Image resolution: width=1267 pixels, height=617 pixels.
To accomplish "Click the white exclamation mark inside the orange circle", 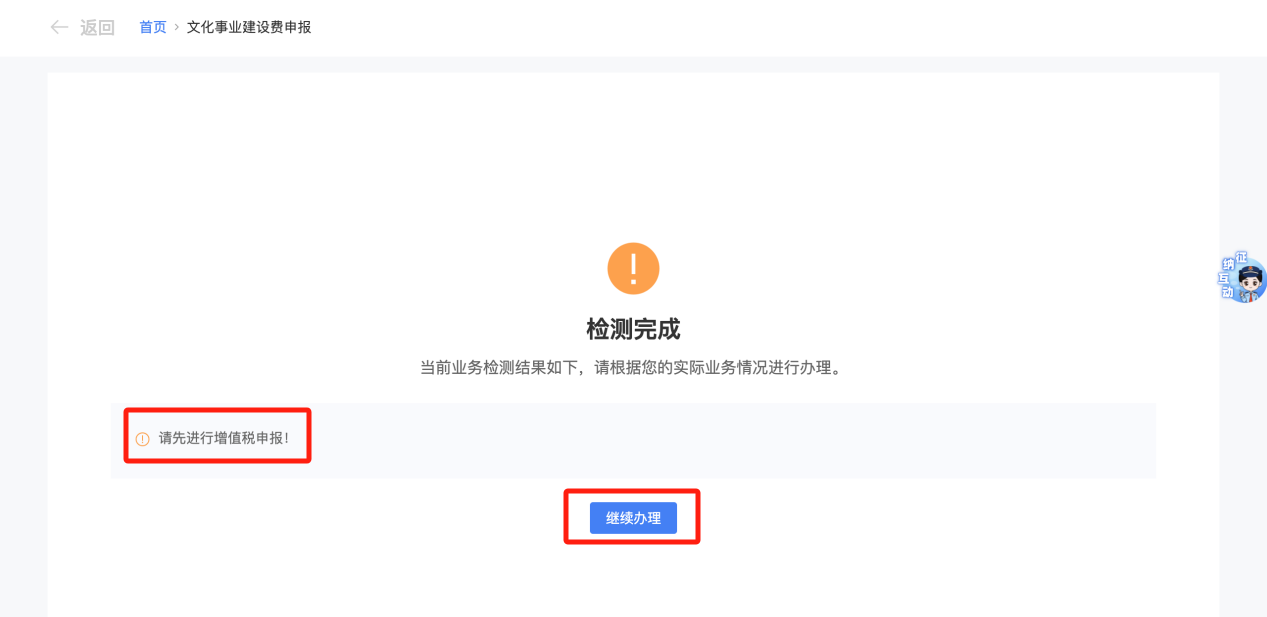I will click(633, 268).
